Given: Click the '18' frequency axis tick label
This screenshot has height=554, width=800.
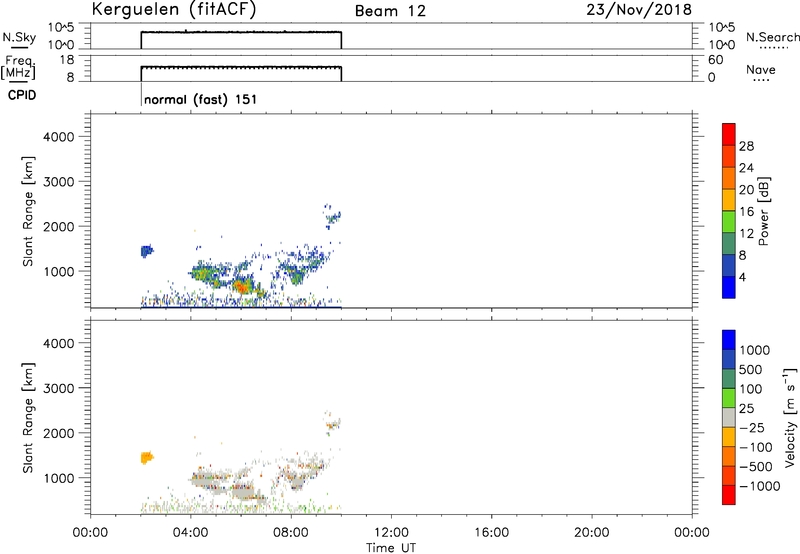Looking at the screenshot, I should 67,60.
